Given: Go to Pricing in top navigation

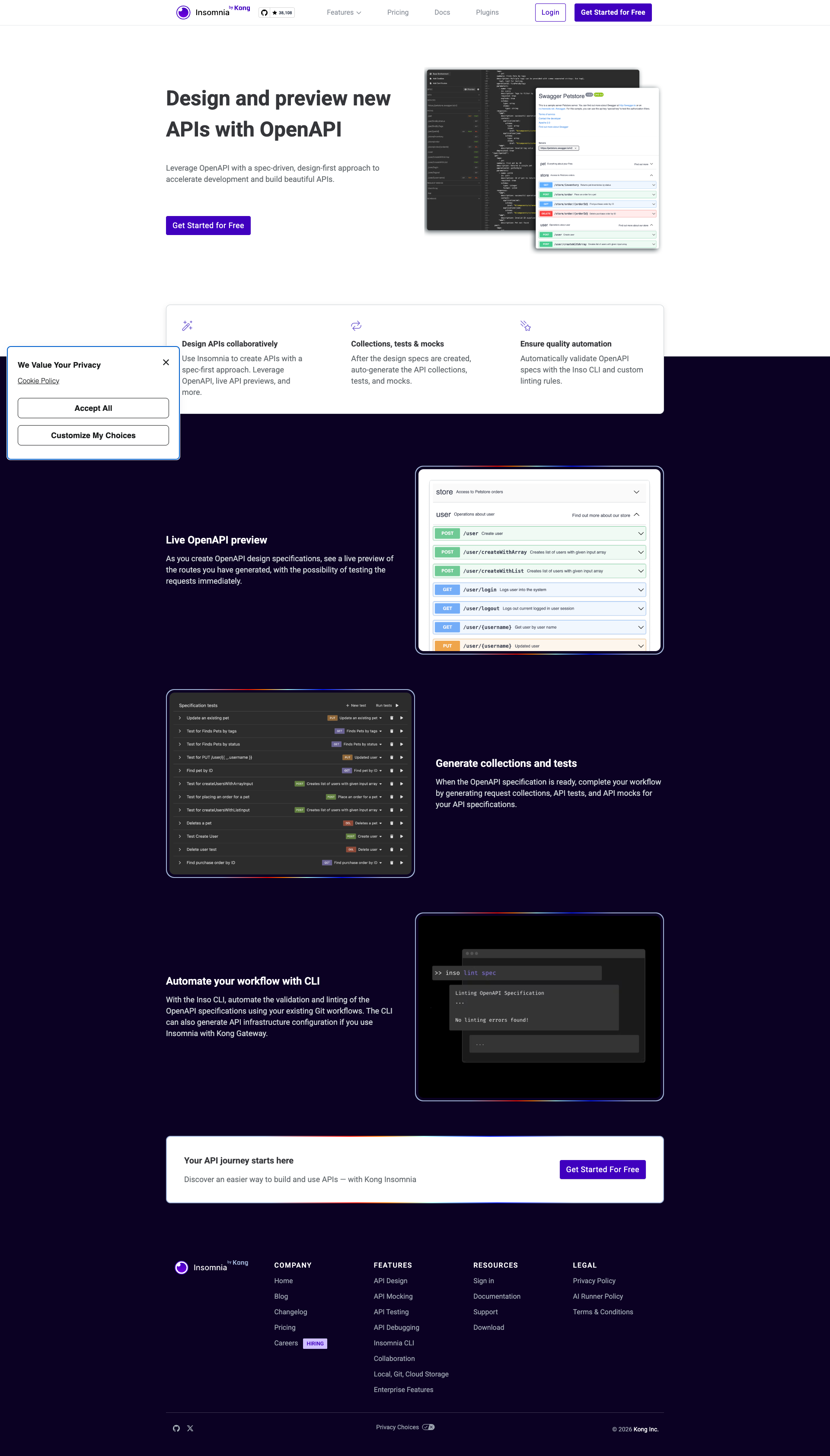Looking at the screenshot, I should 397,13.
